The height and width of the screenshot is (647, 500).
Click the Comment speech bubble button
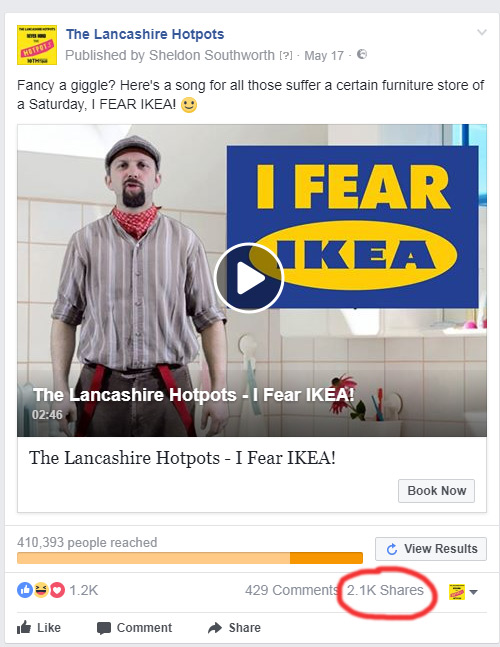coord(134,628)
